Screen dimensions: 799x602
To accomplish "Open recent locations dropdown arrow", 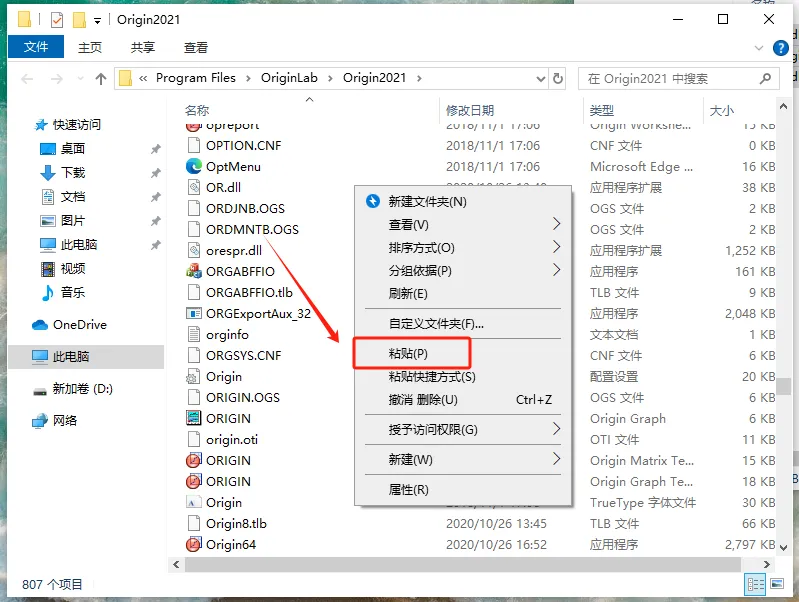I will (x=80, y=78).
